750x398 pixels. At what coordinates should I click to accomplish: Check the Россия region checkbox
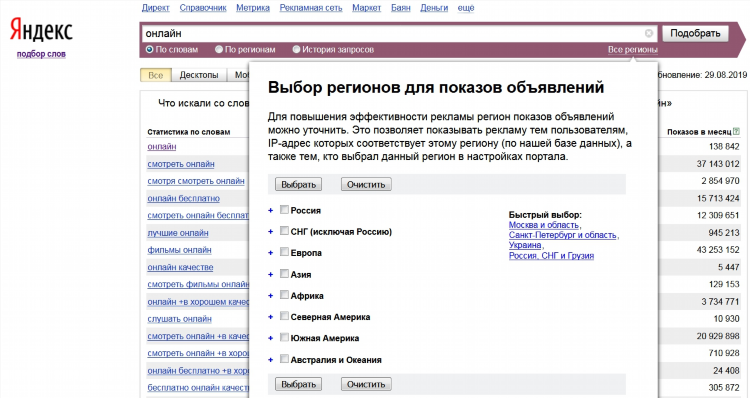click(x=284, y=210)
